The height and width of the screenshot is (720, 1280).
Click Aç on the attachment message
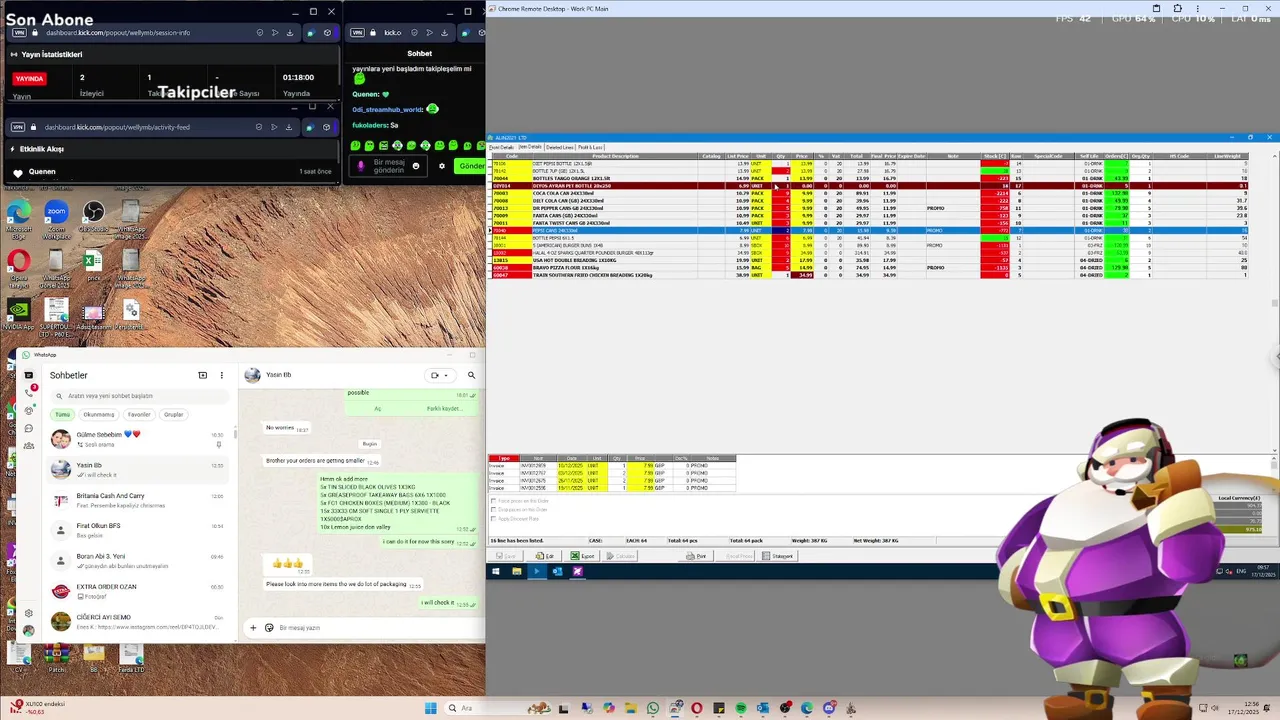(378, 408)
